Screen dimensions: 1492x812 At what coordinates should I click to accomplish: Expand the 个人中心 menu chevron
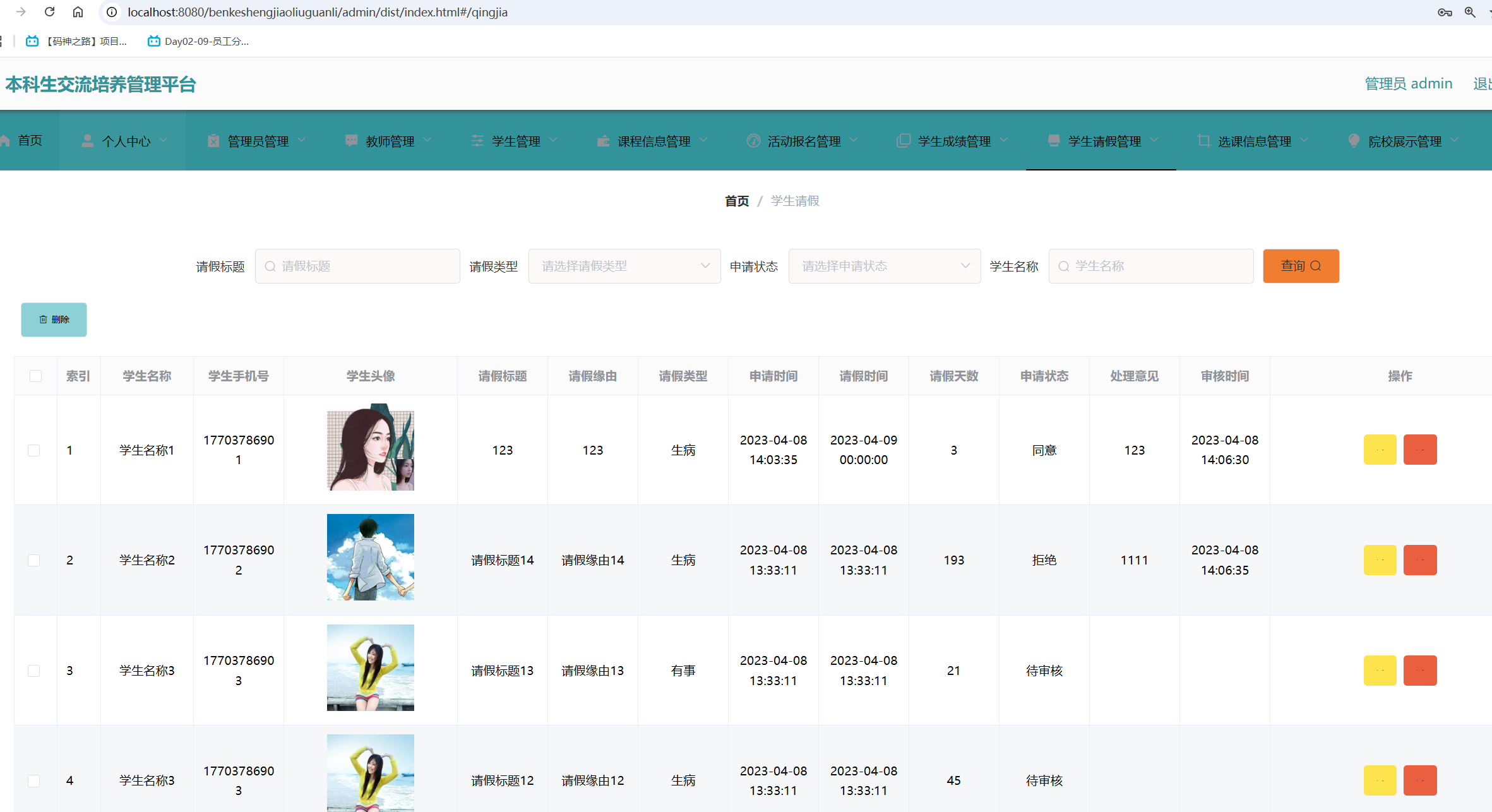164,140
